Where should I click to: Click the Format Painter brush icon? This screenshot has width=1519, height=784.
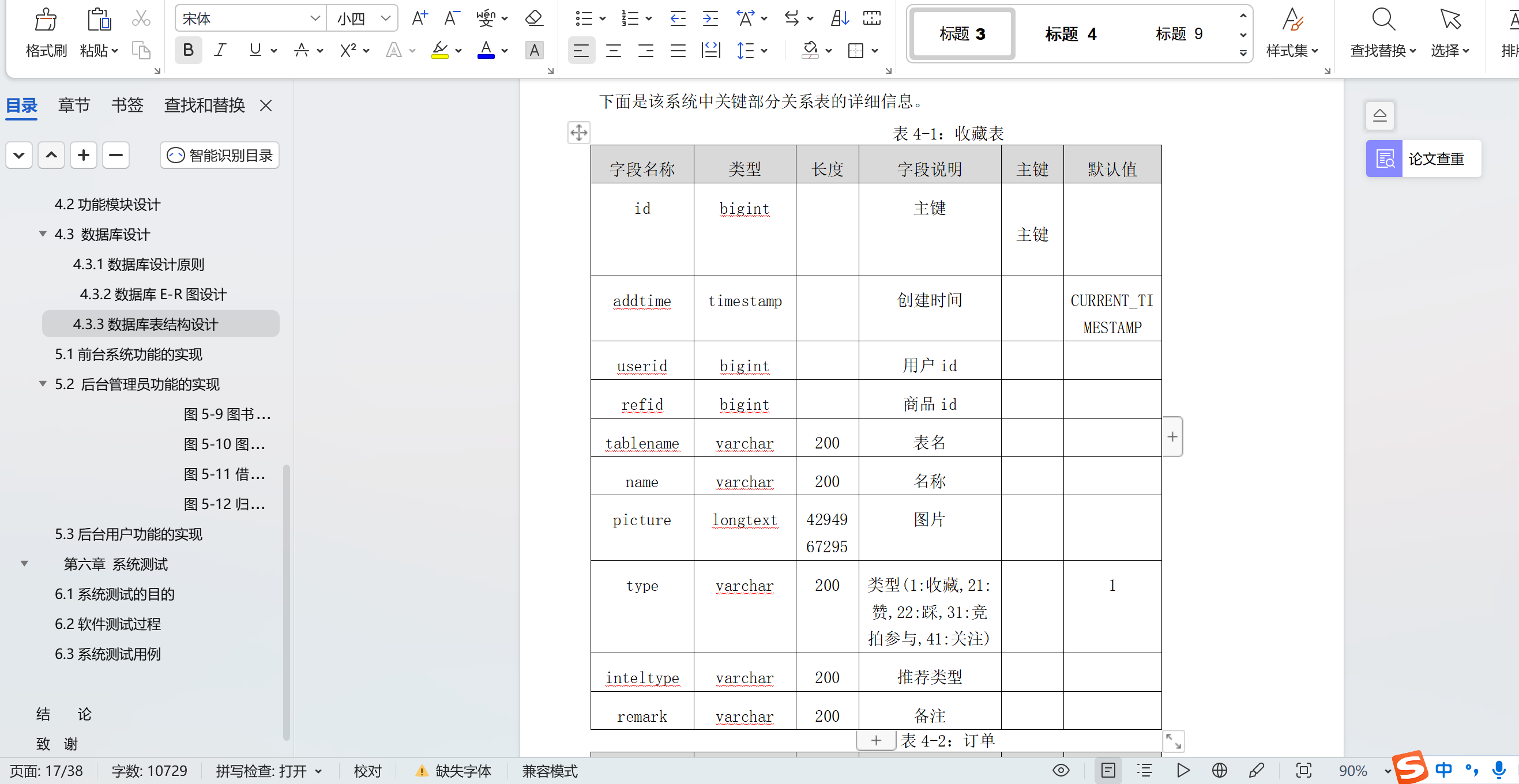[x=46, y=20]
